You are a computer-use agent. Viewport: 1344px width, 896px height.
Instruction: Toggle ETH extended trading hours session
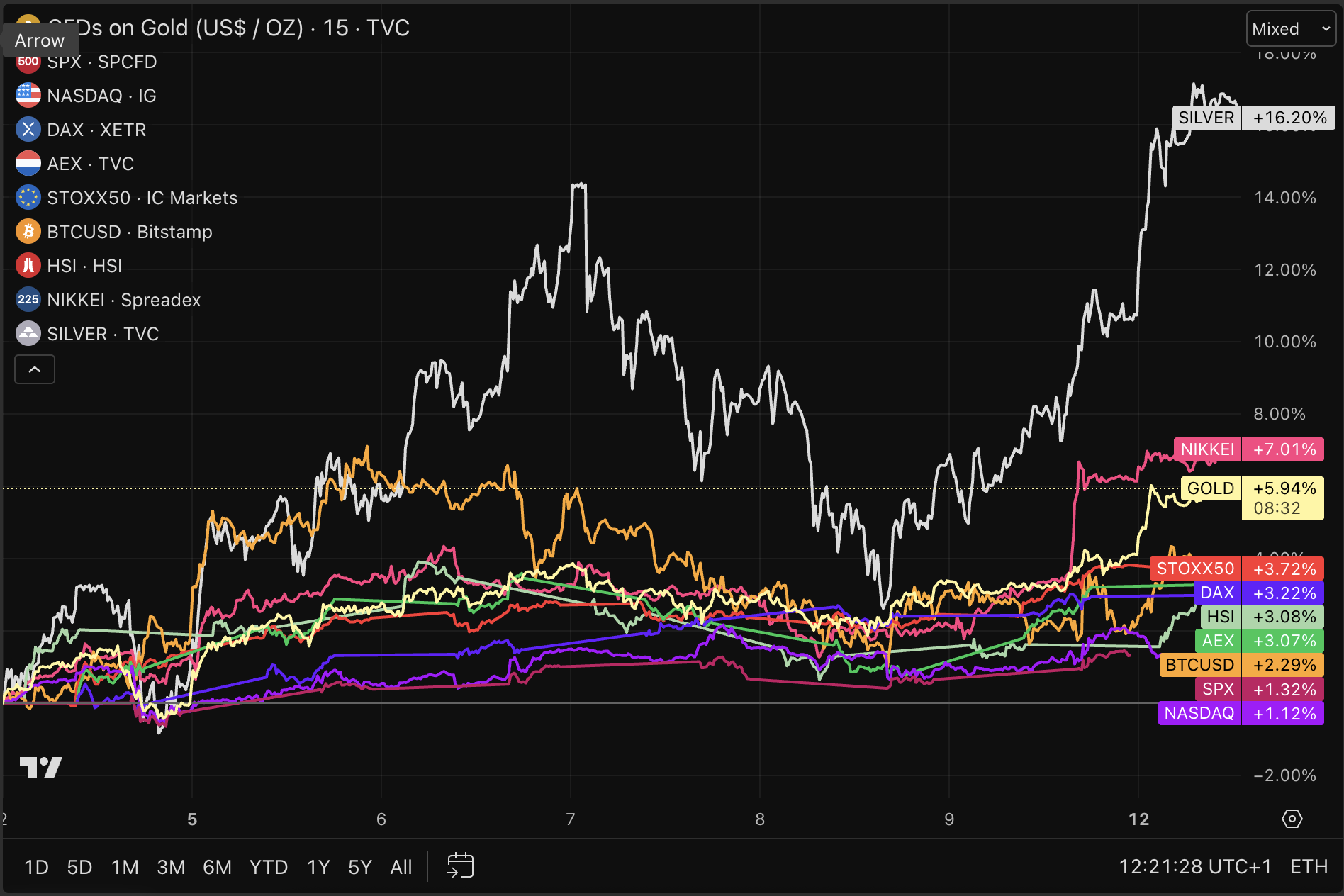(x=1309, y=867)
